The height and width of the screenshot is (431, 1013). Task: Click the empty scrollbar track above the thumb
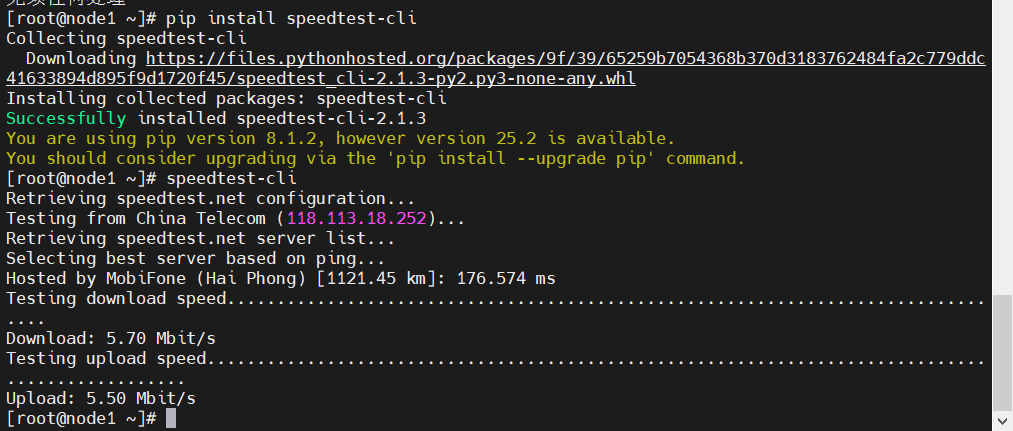1003,150
